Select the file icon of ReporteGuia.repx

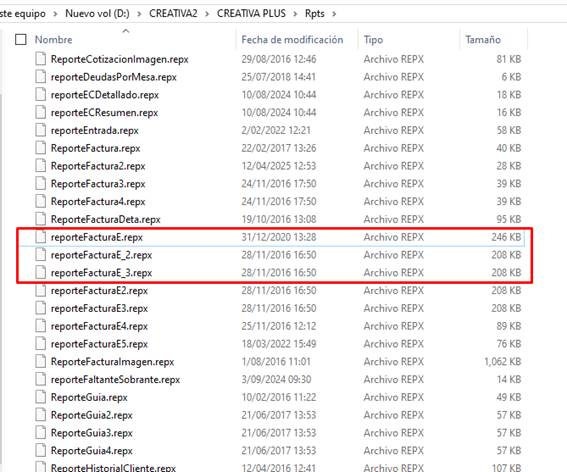40,397
